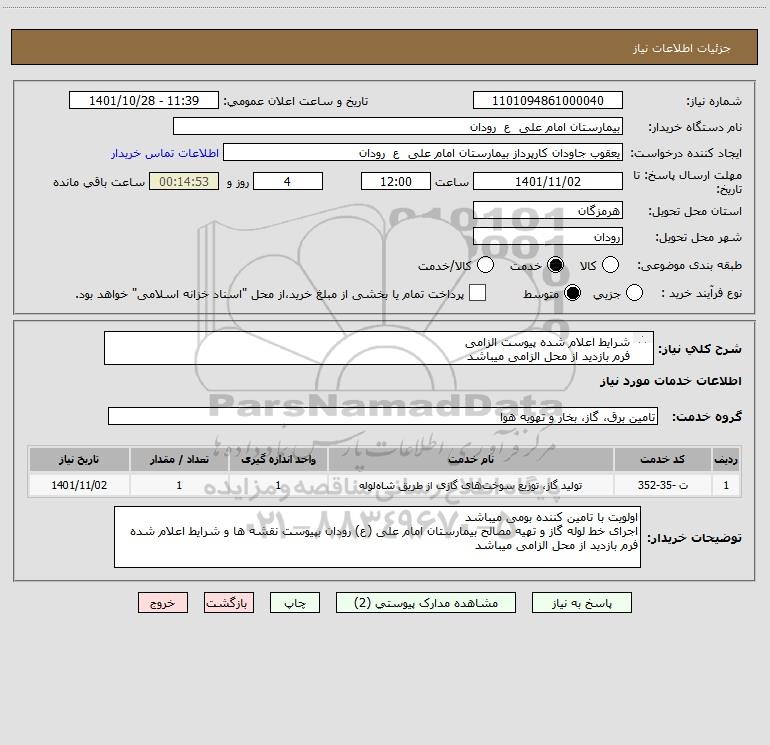
Task: Select the خدمت radio button
Action: coord(555,265)
